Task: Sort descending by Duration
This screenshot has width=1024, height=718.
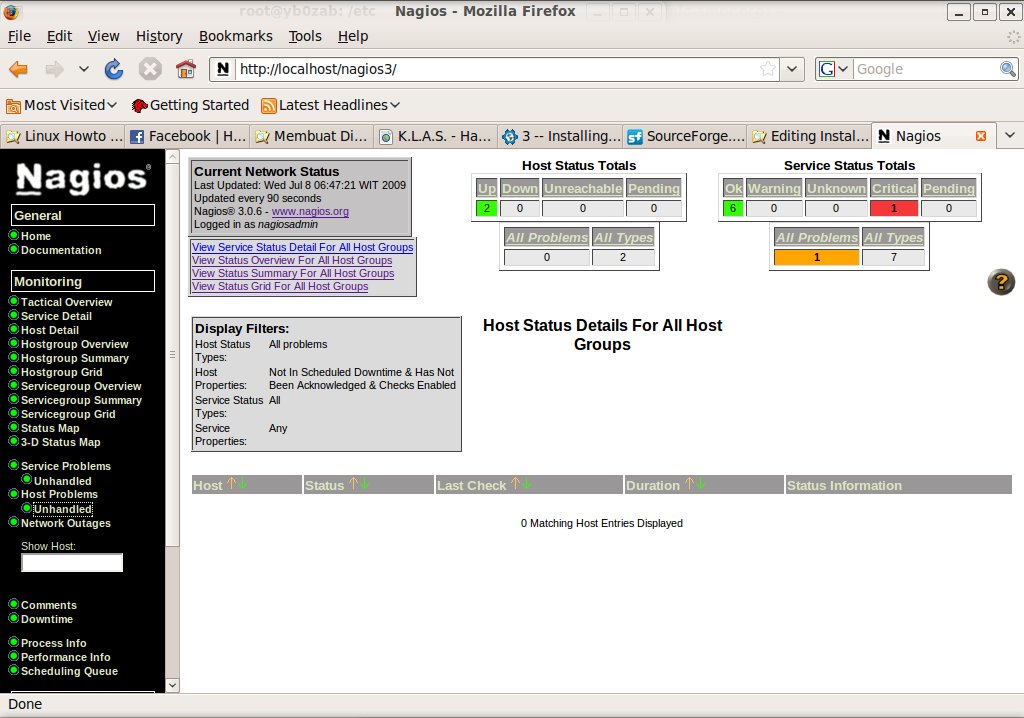Action: (700, 483)
